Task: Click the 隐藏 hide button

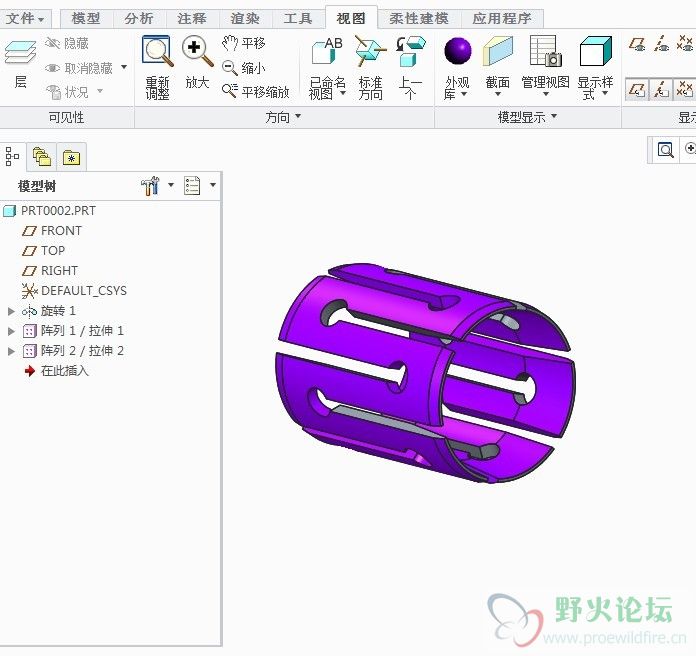Action: click(x=67, y=43)
